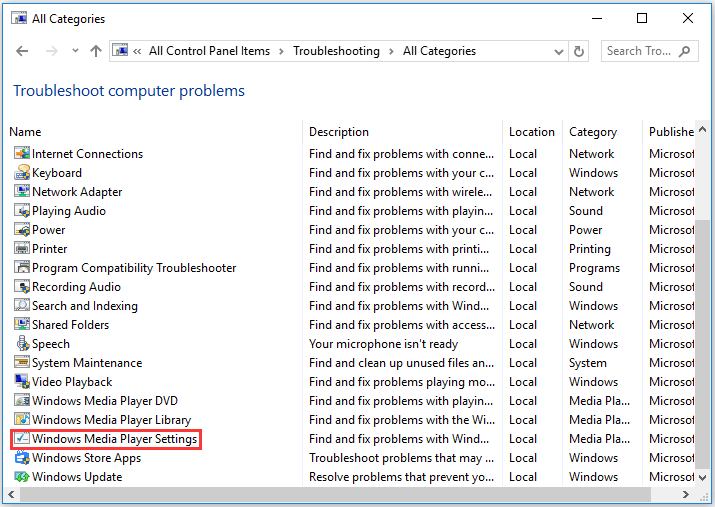This screenshot has height=507, width=715.
Task: Refresh the address bar view
Action: pos(579,51)
